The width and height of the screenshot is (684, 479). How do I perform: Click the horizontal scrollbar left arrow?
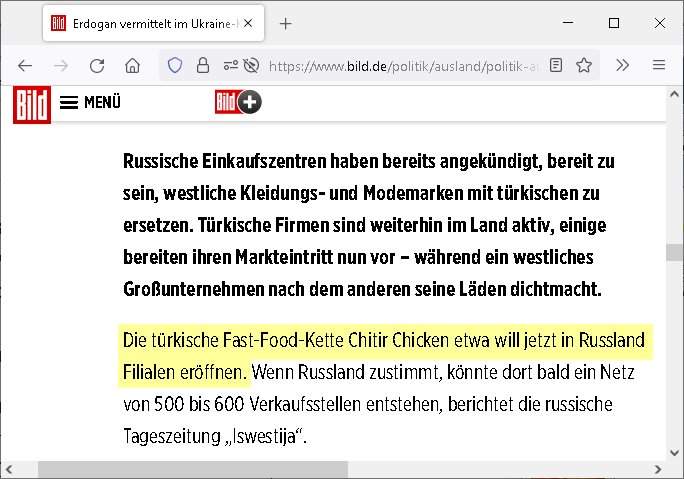(x=9, y=470)
